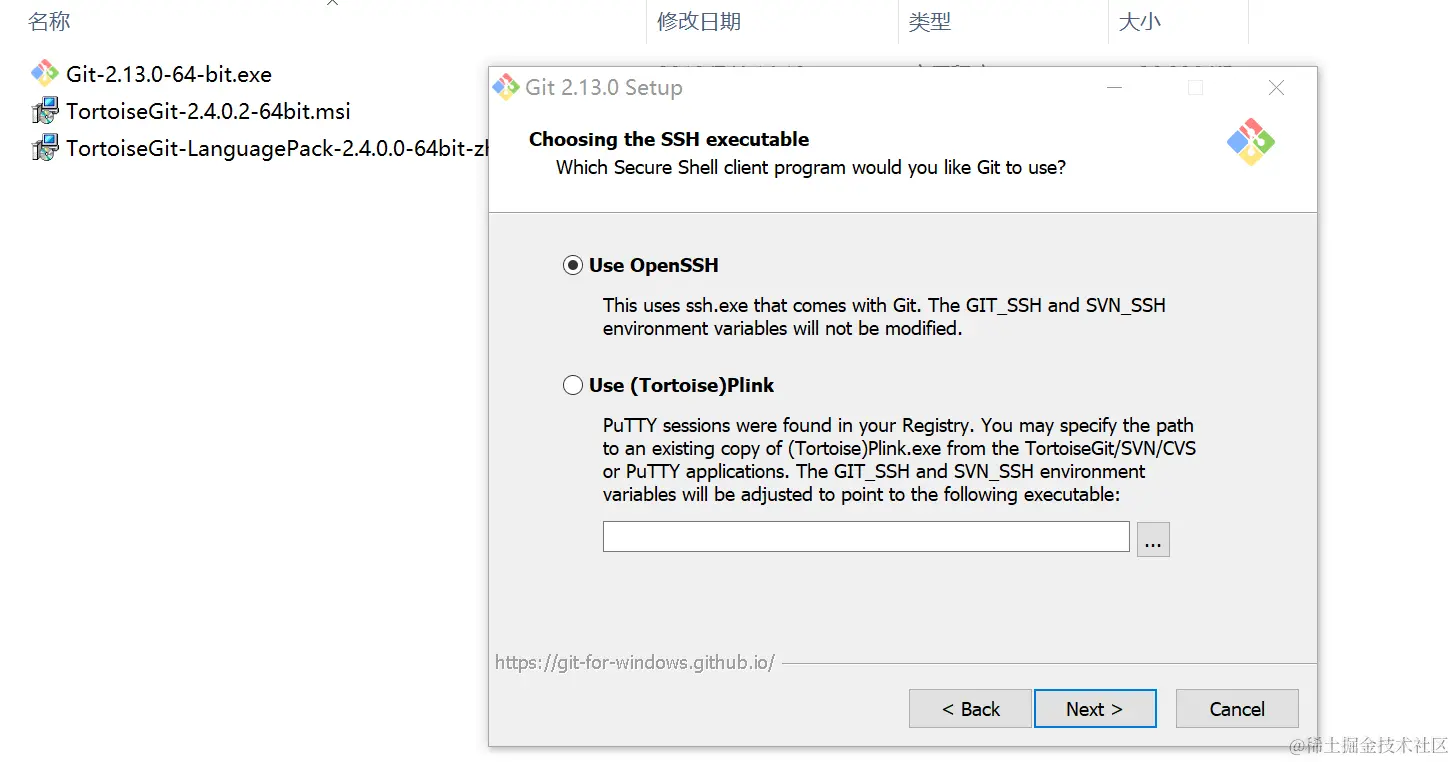Click the sort chevron above the column headers
1455x762 pixels.
pyautogui.click(x=332, y=3)
